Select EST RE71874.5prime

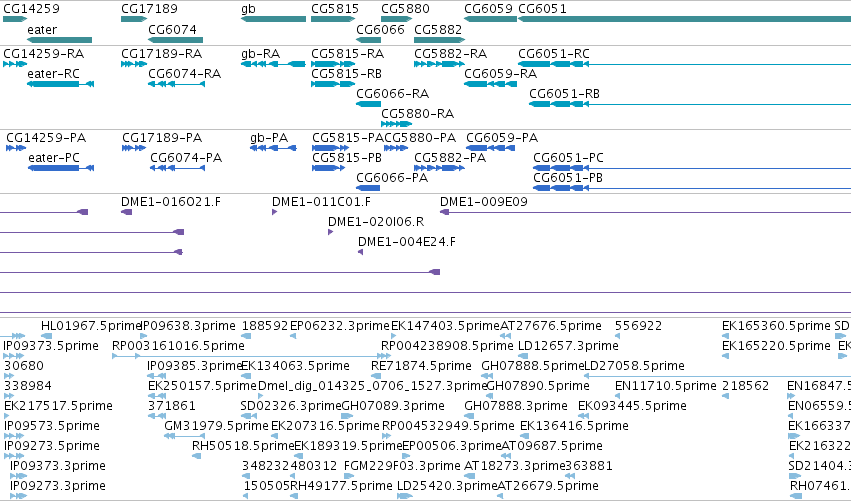[421, 366]
